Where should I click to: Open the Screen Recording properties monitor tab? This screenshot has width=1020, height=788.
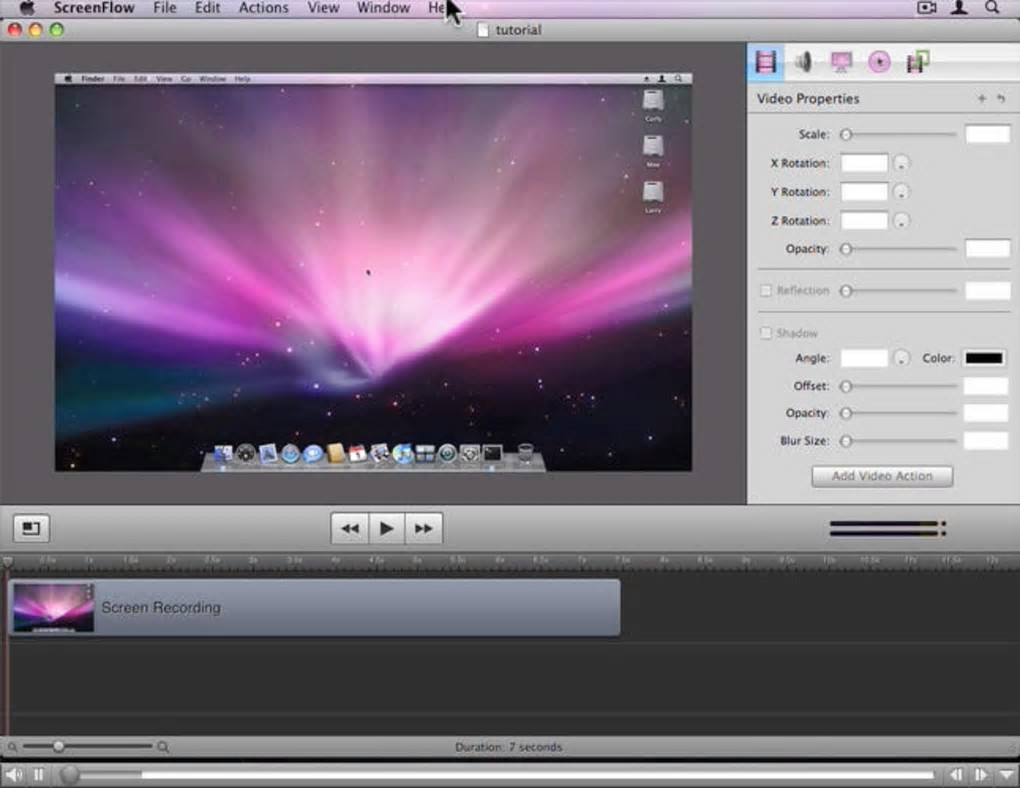(x=841, y=62)
